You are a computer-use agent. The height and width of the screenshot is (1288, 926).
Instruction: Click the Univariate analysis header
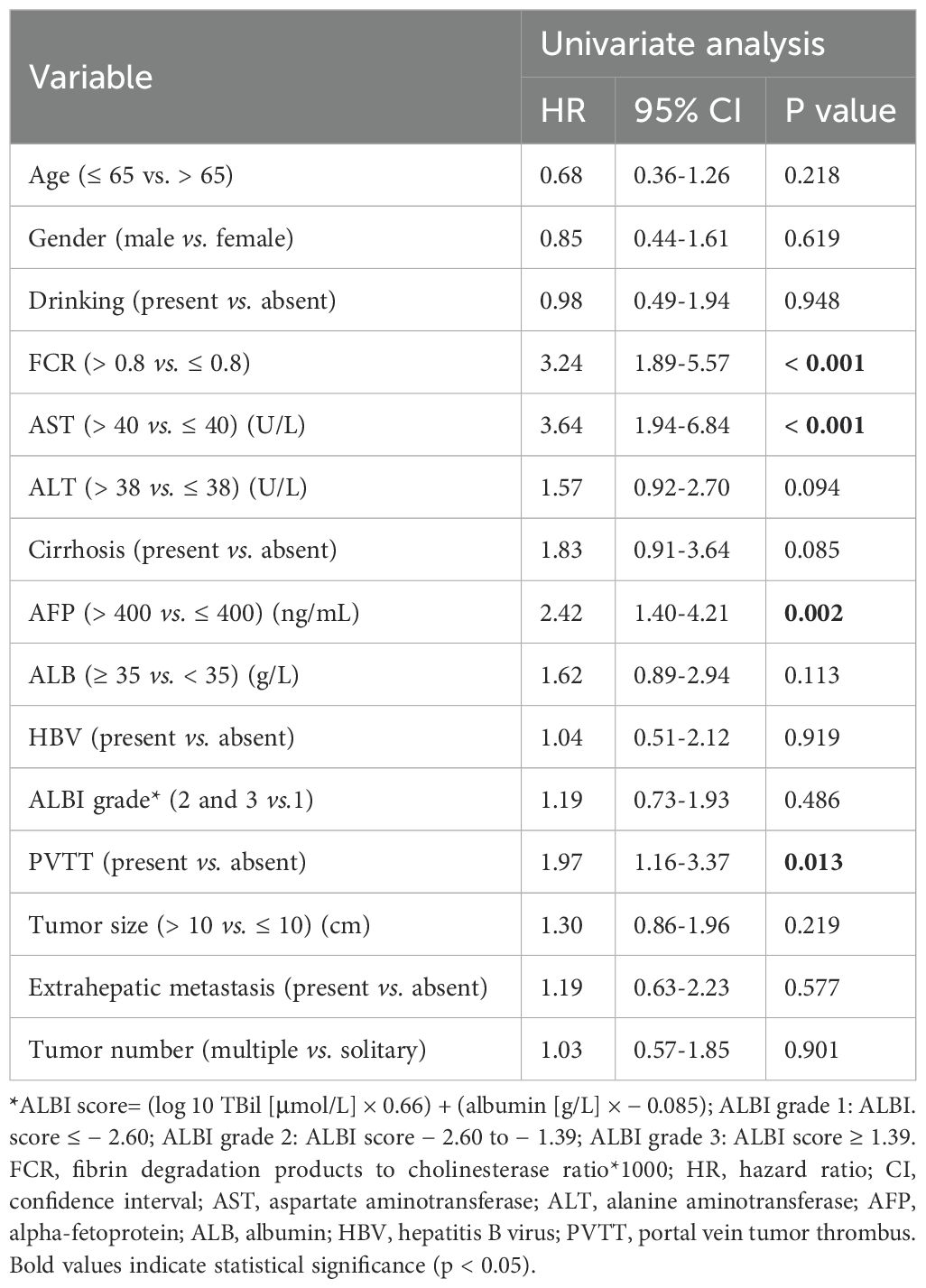[x=682, y=44]
